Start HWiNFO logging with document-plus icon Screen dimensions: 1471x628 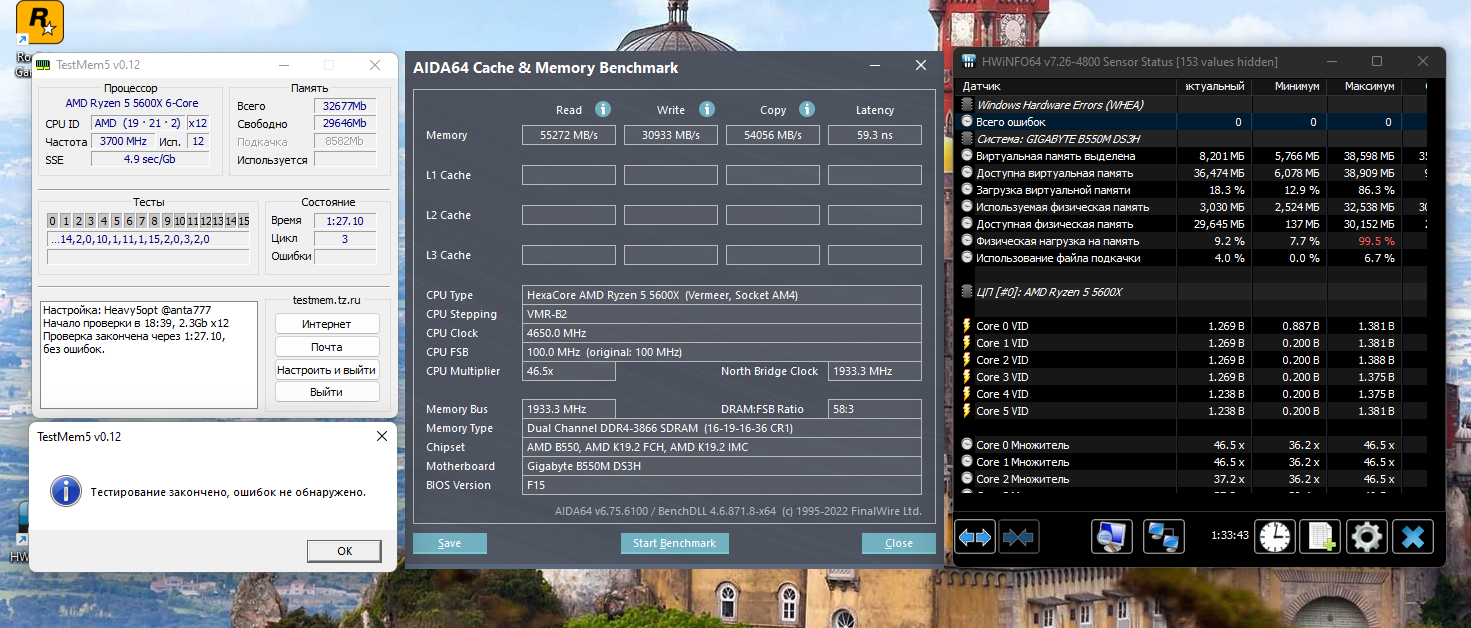point(1320,537)
